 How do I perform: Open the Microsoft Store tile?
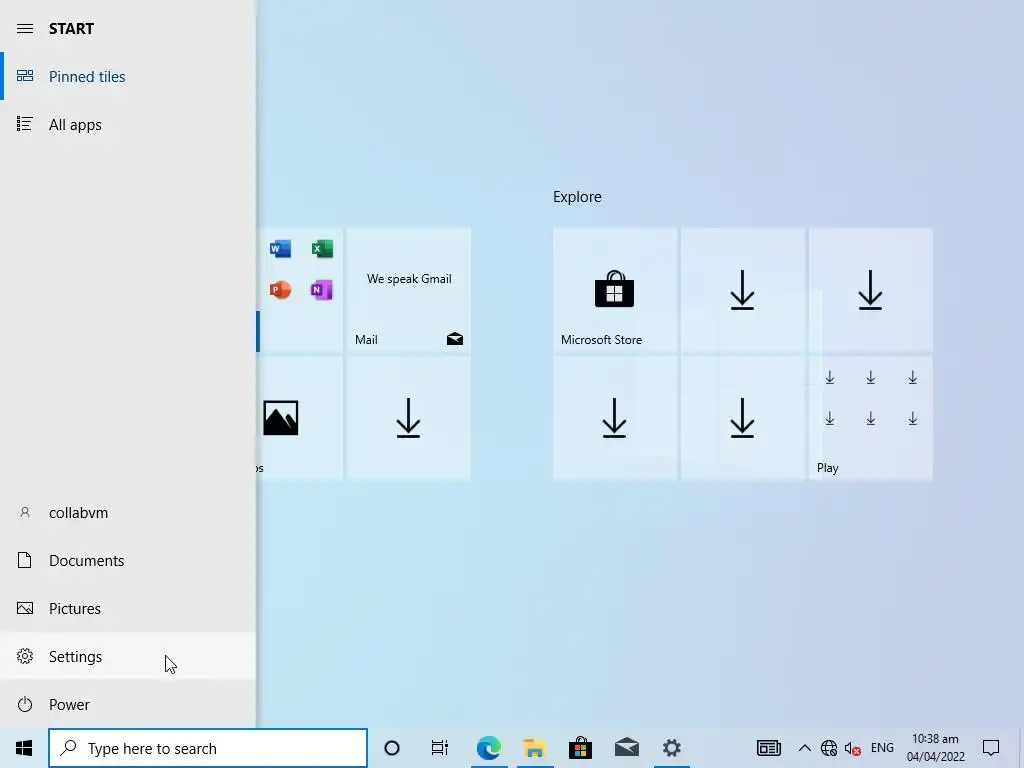[615, 290]
